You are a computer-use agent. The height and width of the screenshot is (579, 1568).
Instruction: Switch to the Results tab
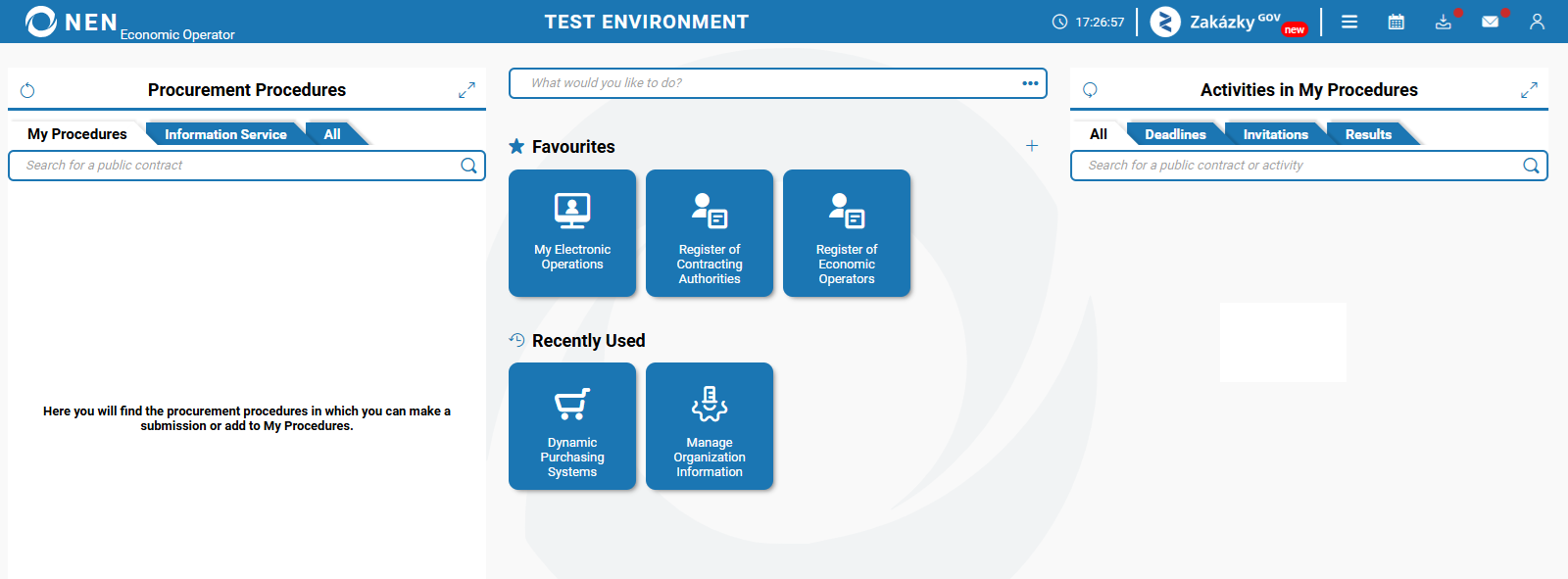pyautogui.click(x=1368, y=134)
